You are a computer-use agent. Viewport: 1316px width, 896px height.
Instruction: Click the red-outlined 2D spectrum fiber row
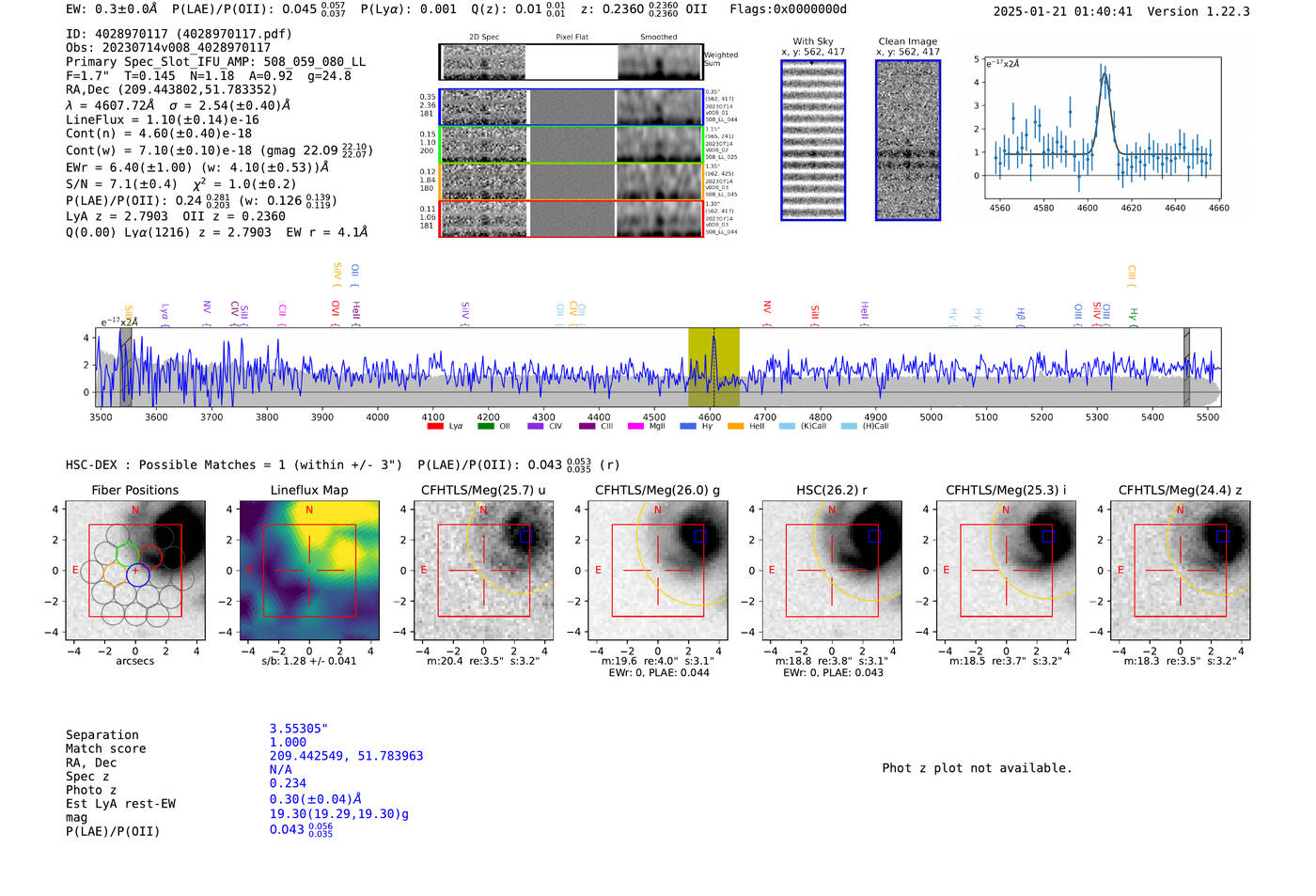point(572,218)
